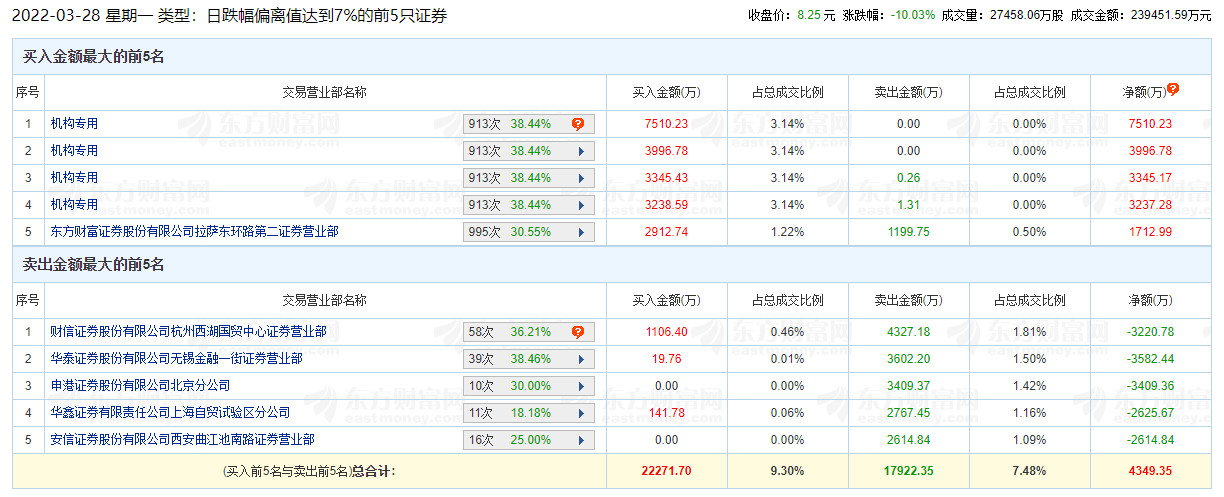Screen dimensions: 1224x497
Task: Expand the arrow in the 机构专用 row with 3238.59
Action: (x=580, y=205)
